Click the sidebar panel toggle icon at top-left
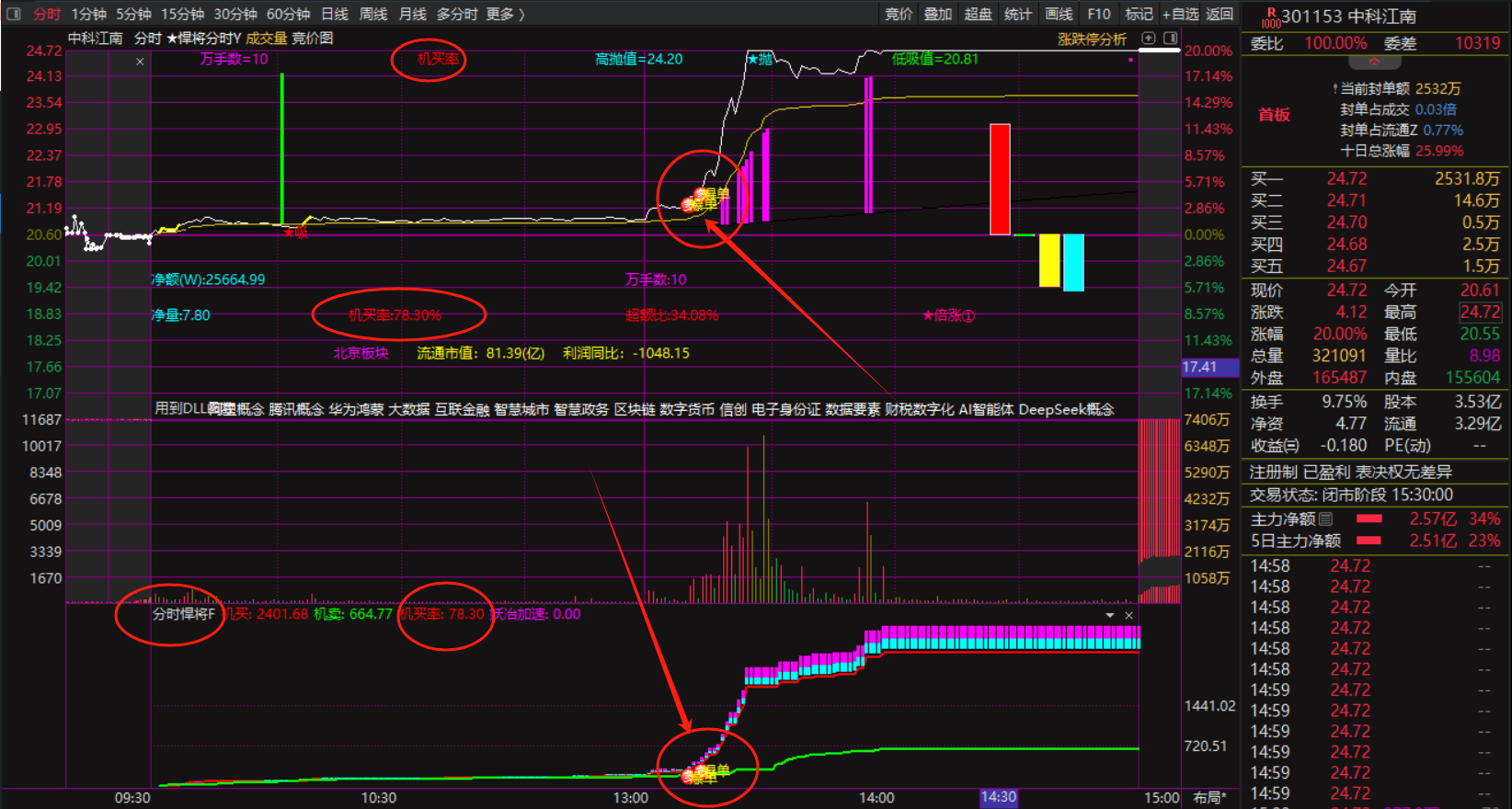 pos(14,14)
